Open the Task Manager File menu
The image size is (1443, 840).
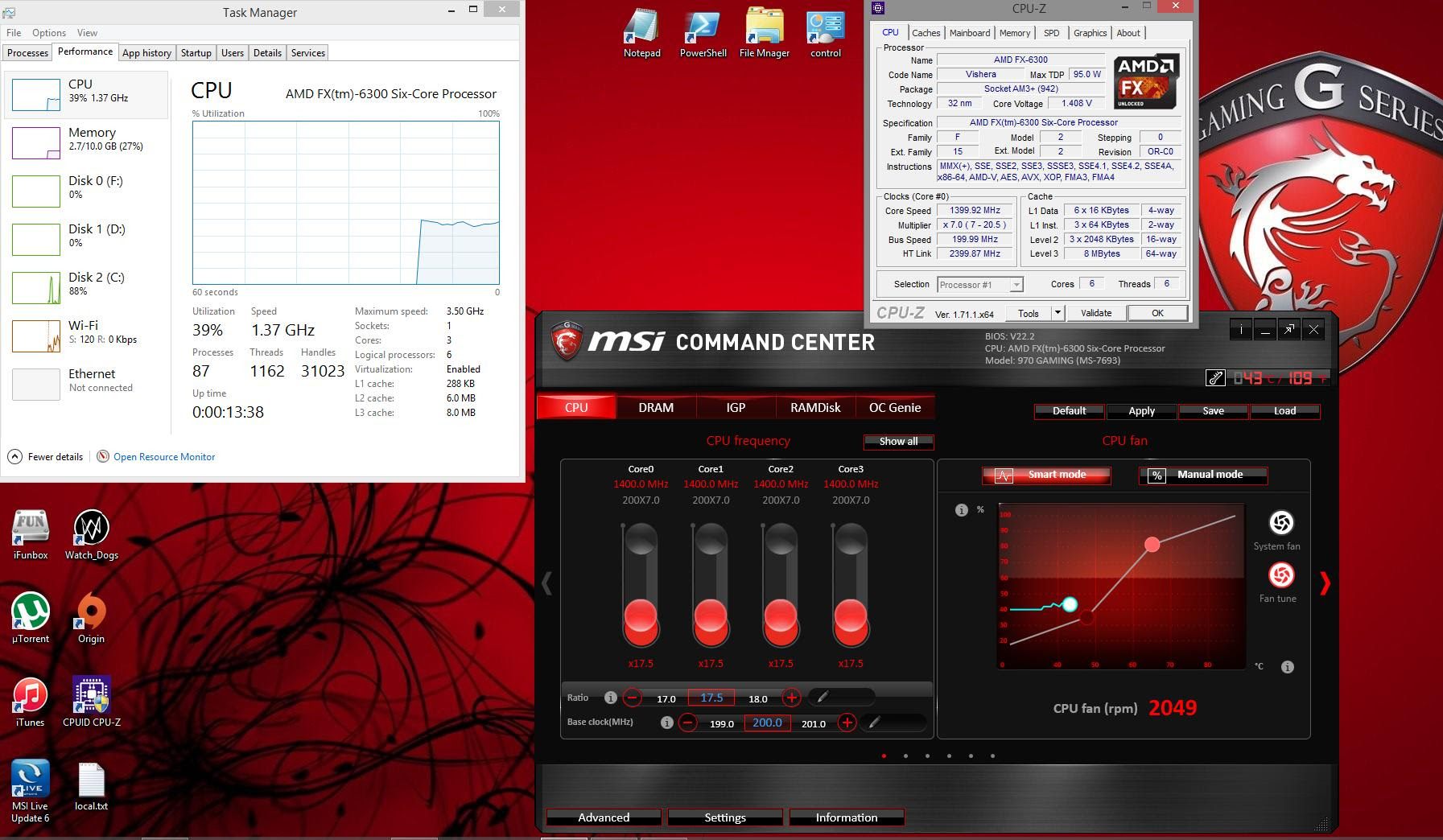[x=14, y=33]
